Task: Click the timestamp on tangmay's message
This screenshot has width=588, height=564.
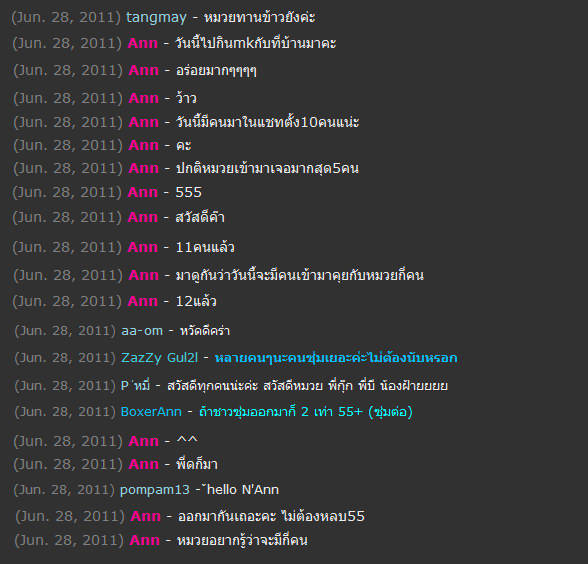Action: pyautogui.click(x=66, y=18)
